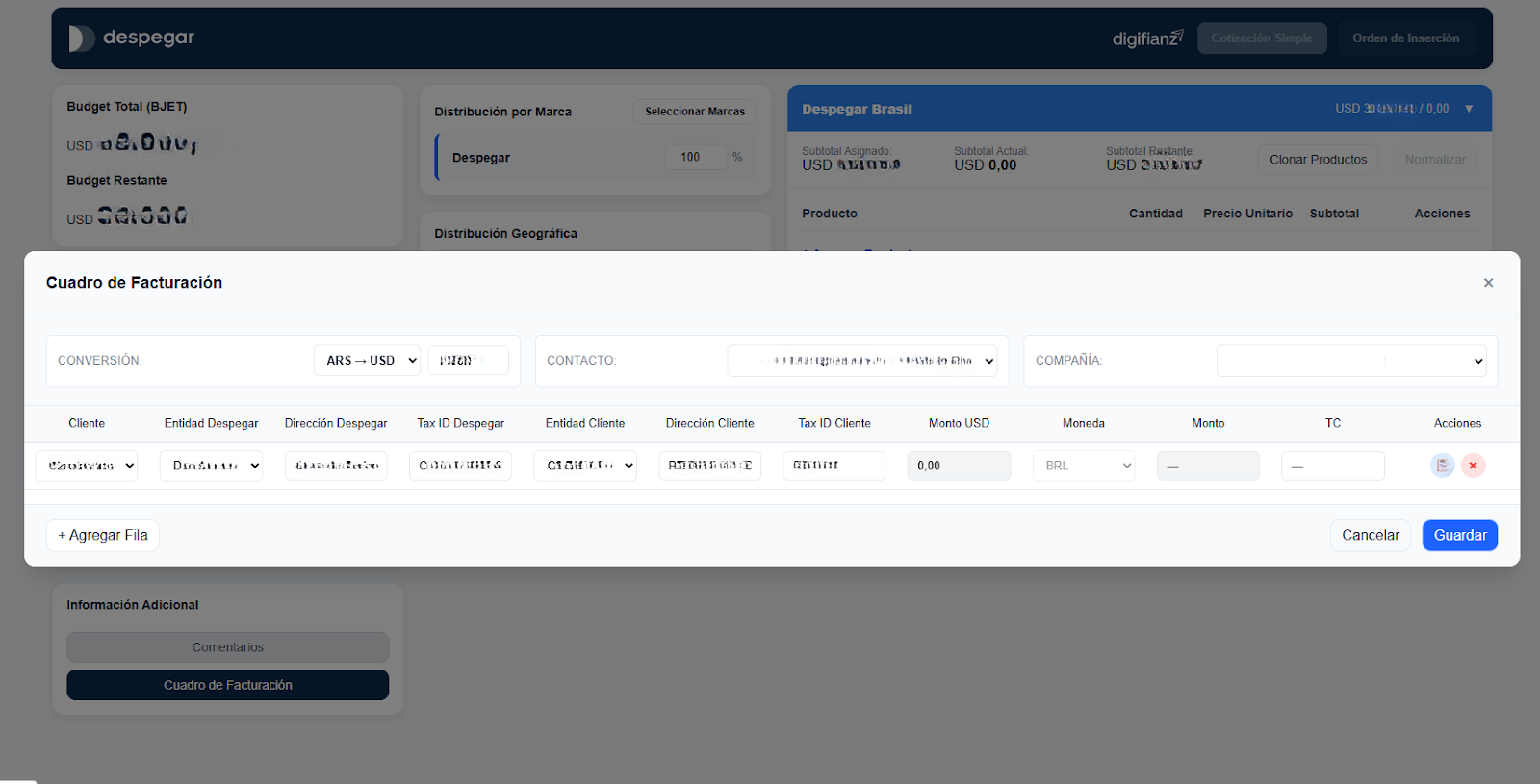Image resolution: width=1540 pixels, height=784 pixels.
Task: Click the digifianz logo
Action: coord(1147,38)
